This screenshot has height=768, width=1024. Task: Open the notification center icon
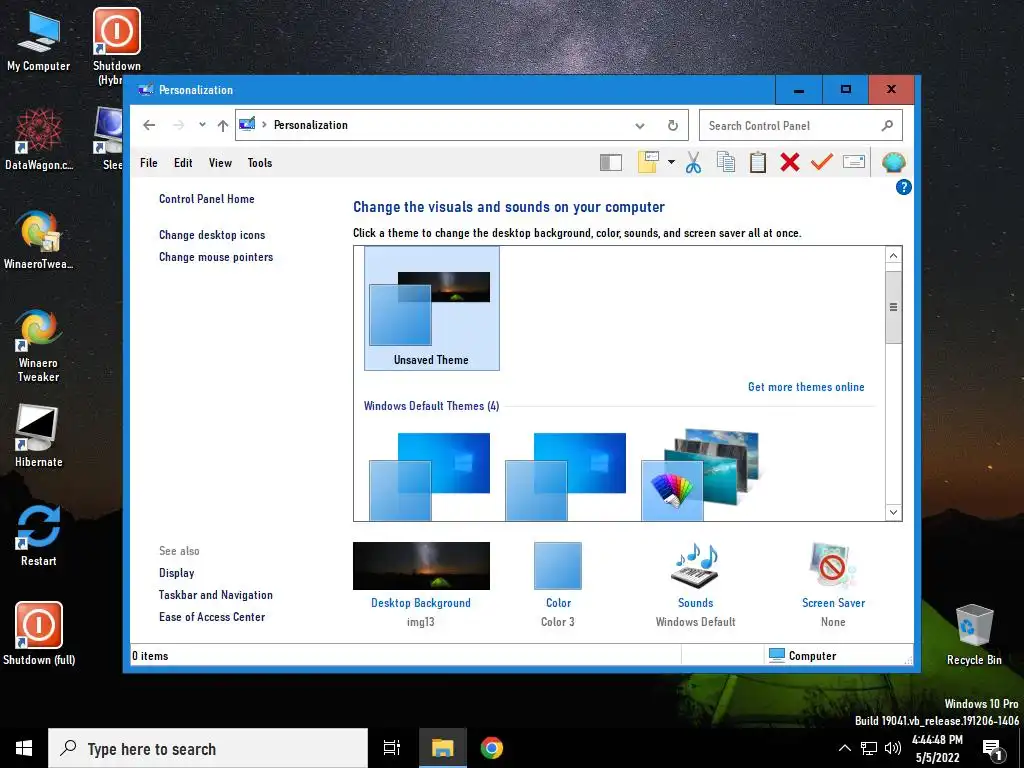click(x=993, y=749)
